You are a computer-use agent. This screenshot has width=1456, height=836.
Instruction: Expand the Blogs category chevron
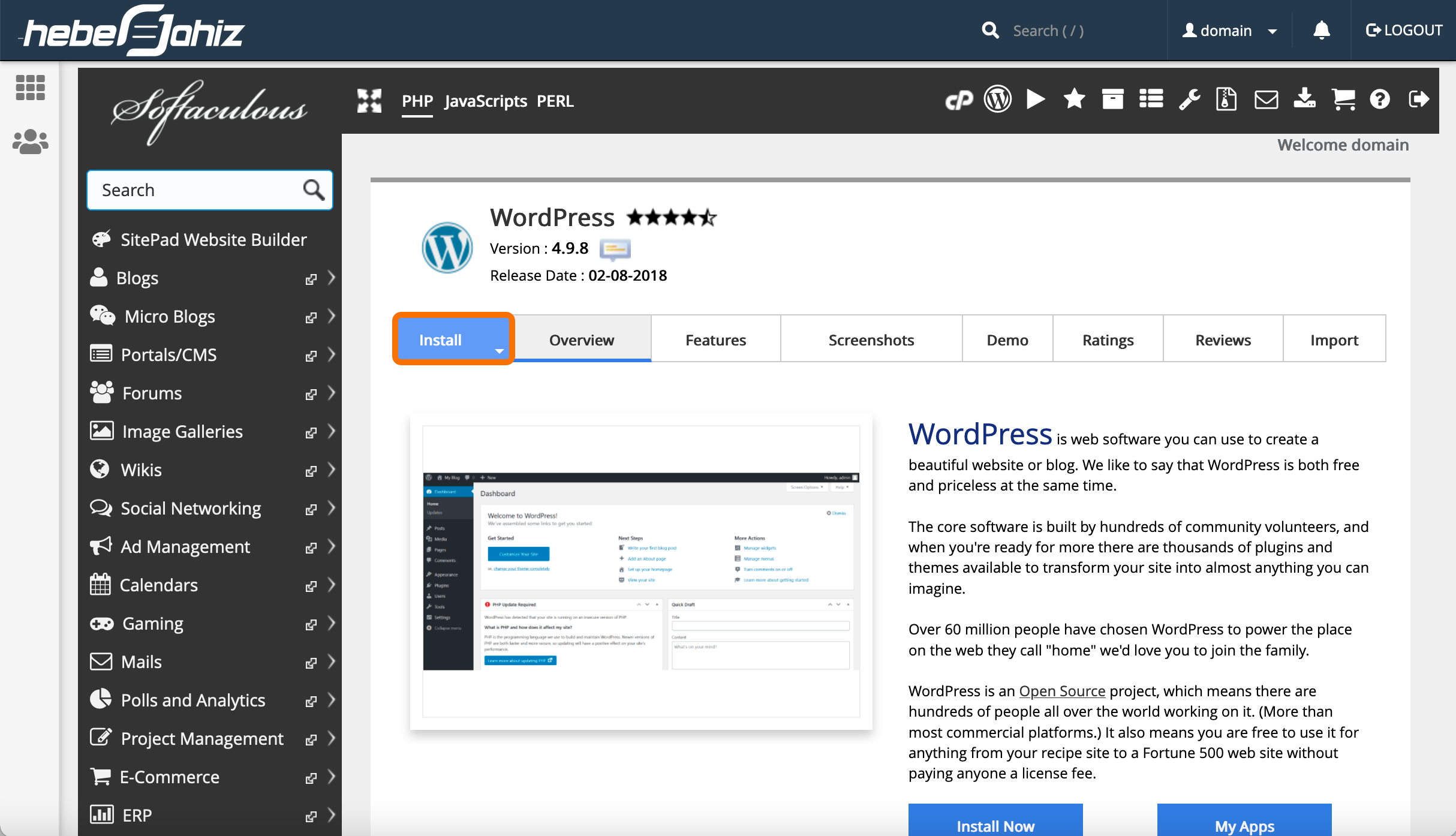click(332, 278)
